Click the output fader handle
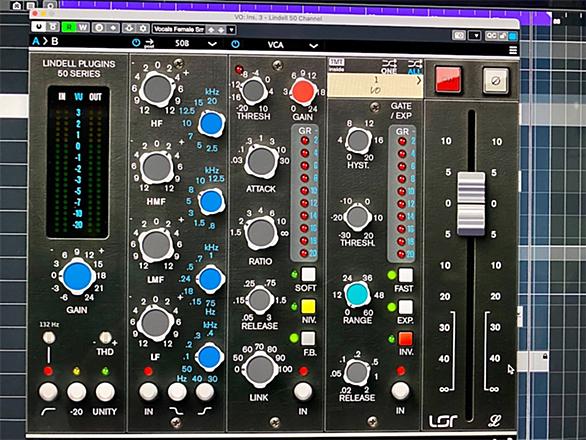 [471, 204]
